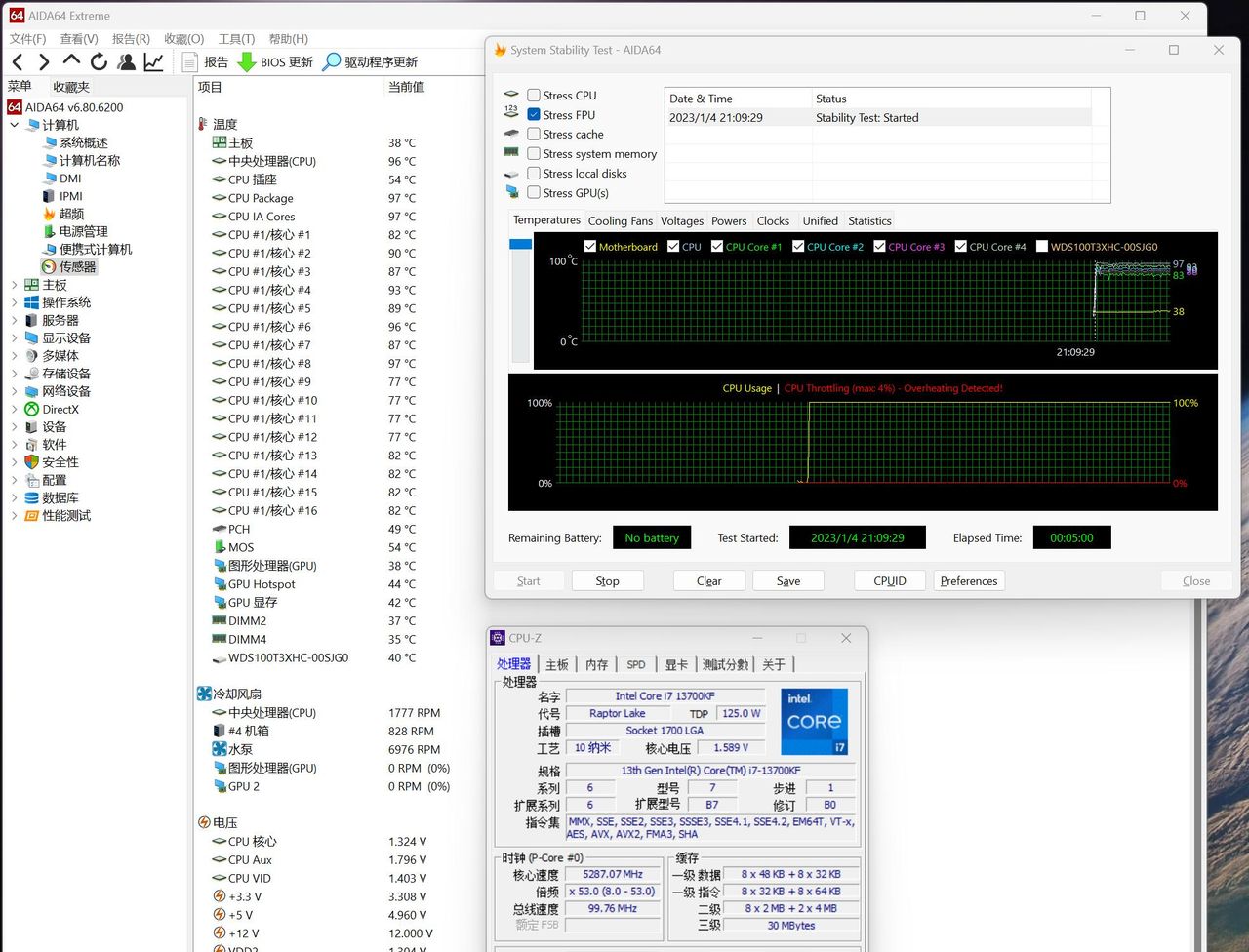The width and height of the screenshot is (1249, 952).
Task: Go back with the left arrow icon
Action: pyautogui.click(x=18, y=61)
